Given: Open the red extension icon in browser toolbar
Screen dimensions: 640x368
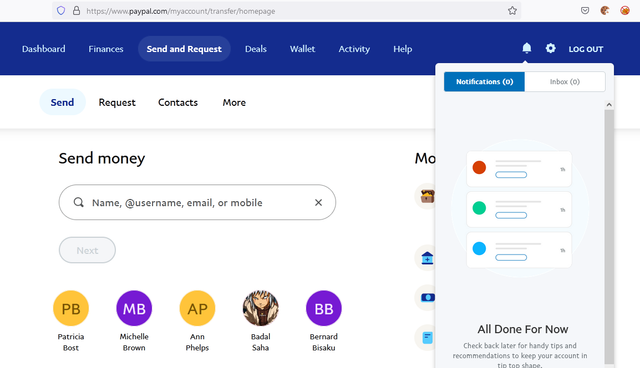Looking at the screenshot, I should click(x=624, y=11).
